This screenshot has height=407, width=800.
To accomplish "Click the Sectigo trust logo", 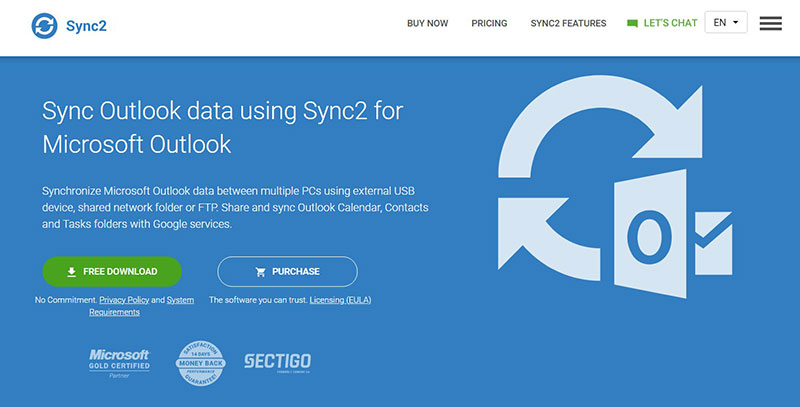I will 278,362.
